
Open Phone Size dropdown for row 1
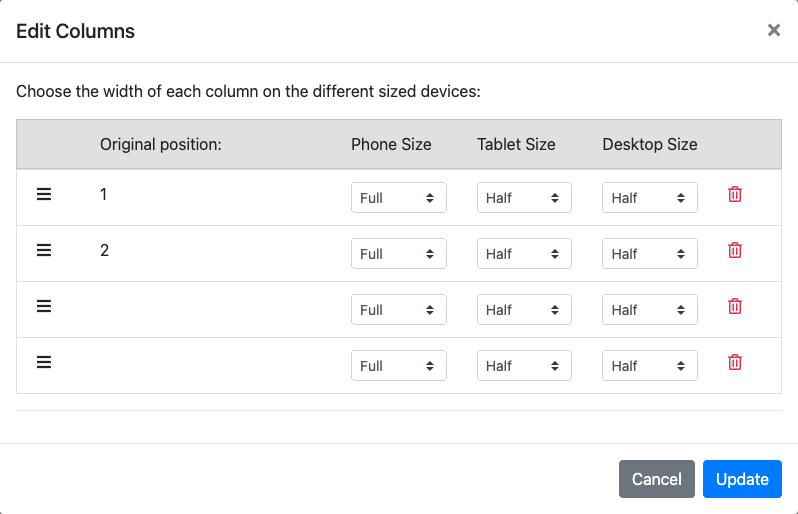pyautogui.click(x=398, y=198)
